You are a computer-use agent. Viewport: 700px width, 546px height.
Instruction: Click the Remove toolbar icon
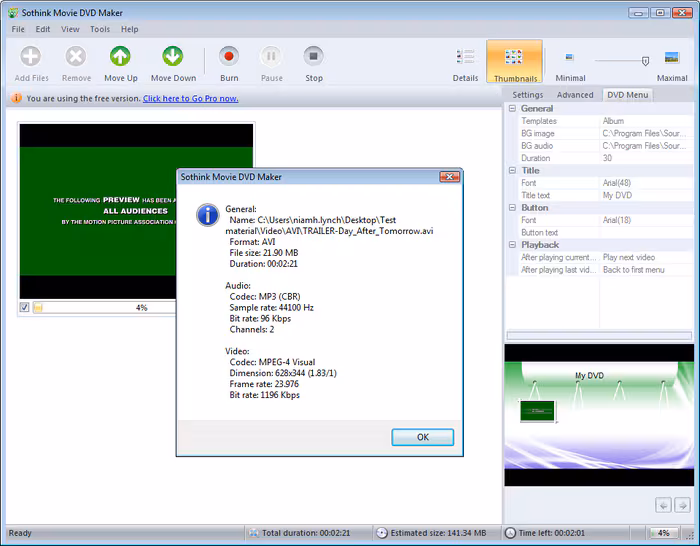76,57
